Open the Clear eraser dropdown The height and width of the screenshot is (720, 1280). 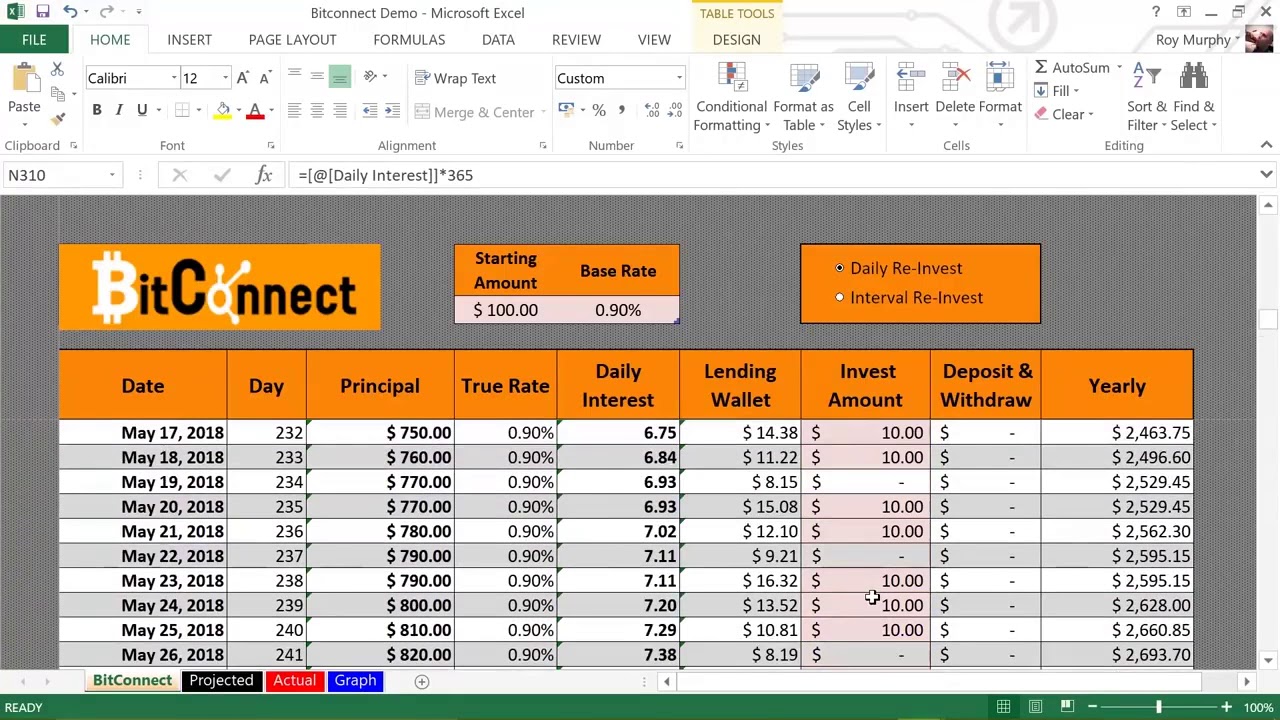(x=1064, y=114)
